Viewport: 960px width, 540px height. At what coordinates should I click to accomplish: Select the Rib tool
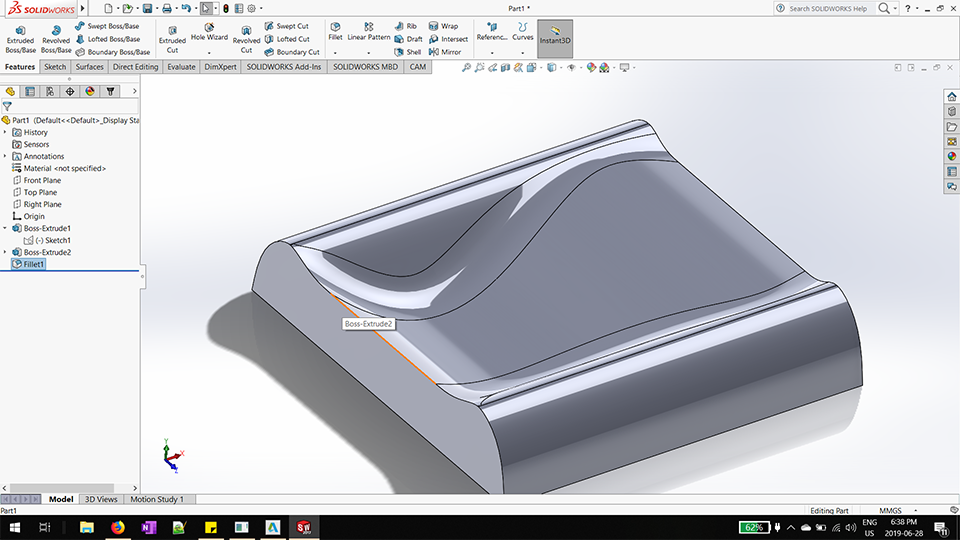coord(406,26)
